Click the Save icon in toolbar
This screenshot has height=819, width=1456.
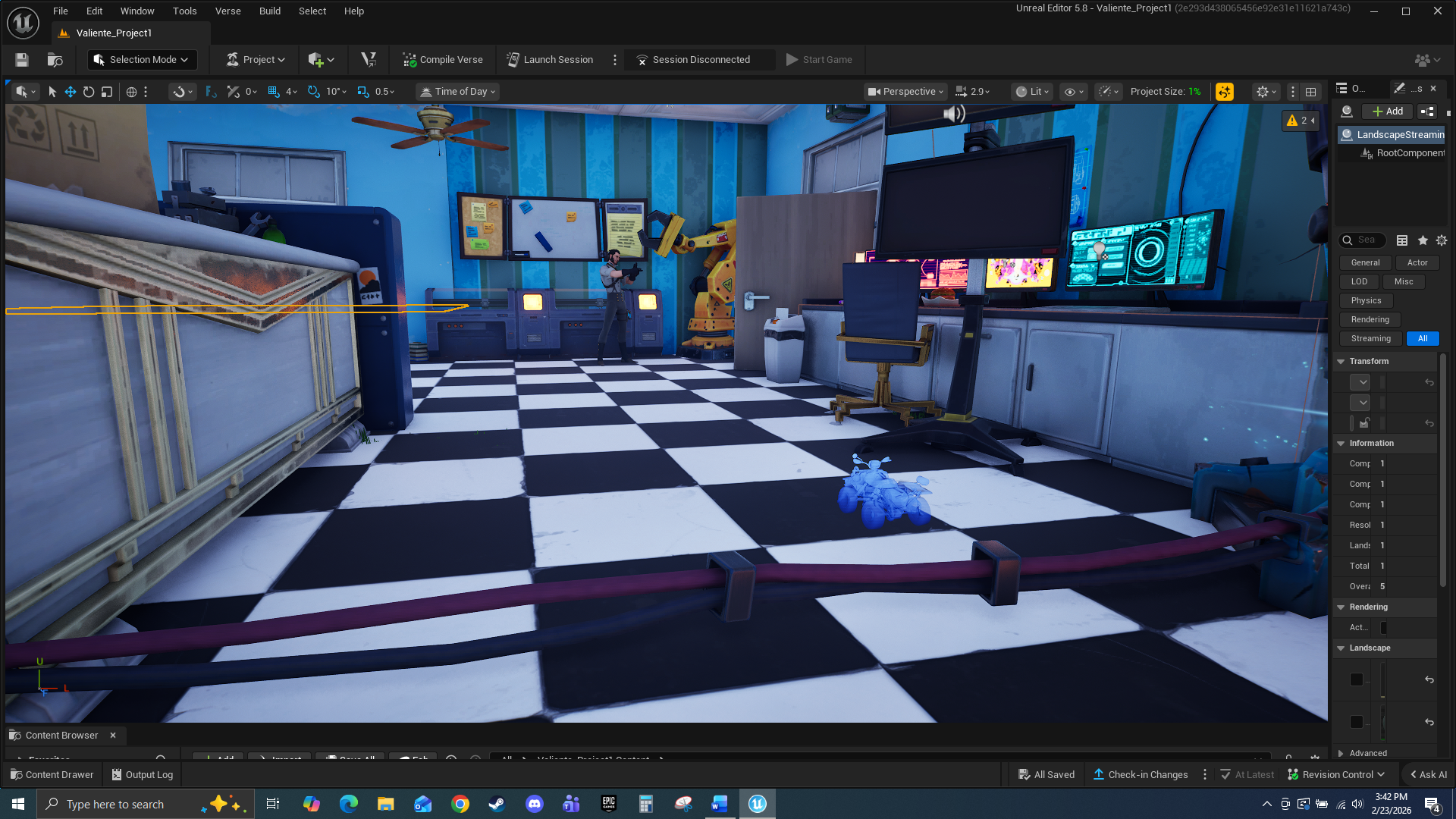point(22,60)
